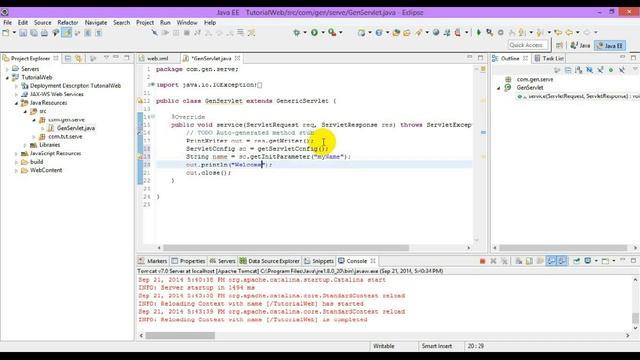Switch to the Servers tab
Viewport: 640px width, 360px height.
point(223,261)
